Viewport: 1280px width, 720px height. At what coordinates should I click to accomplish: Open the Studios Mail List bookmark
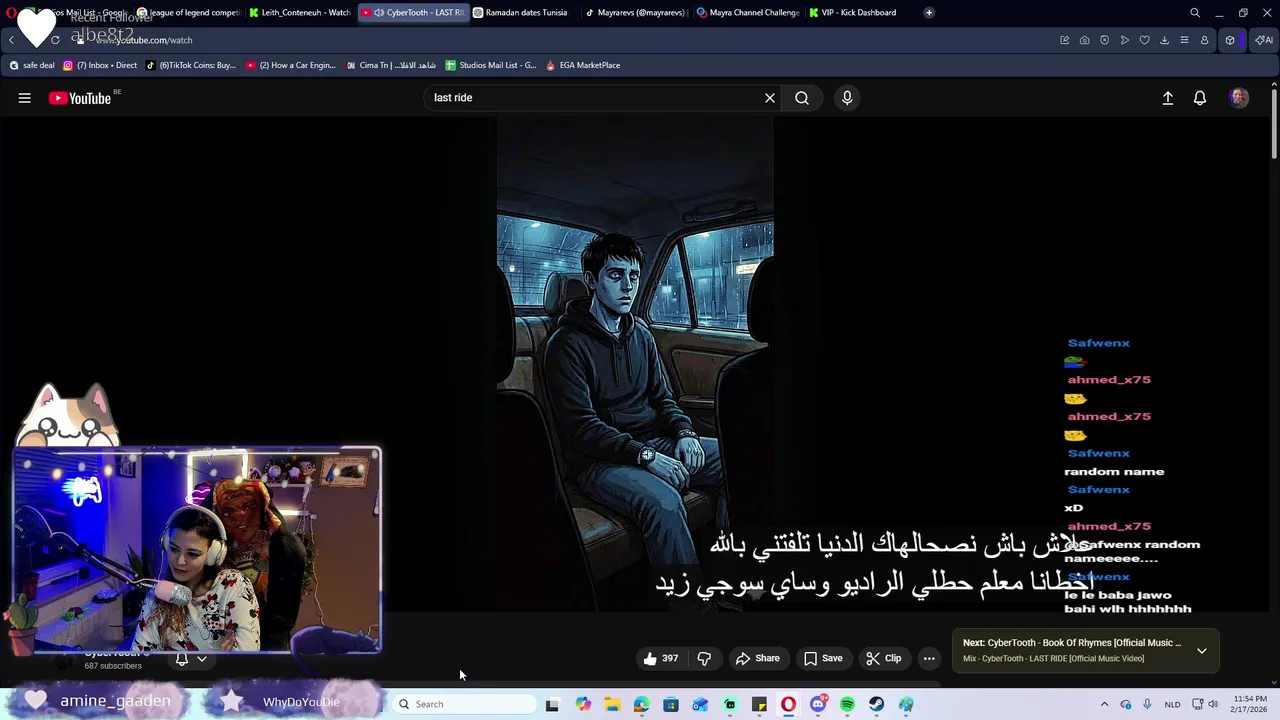click(x=491, y=65)
